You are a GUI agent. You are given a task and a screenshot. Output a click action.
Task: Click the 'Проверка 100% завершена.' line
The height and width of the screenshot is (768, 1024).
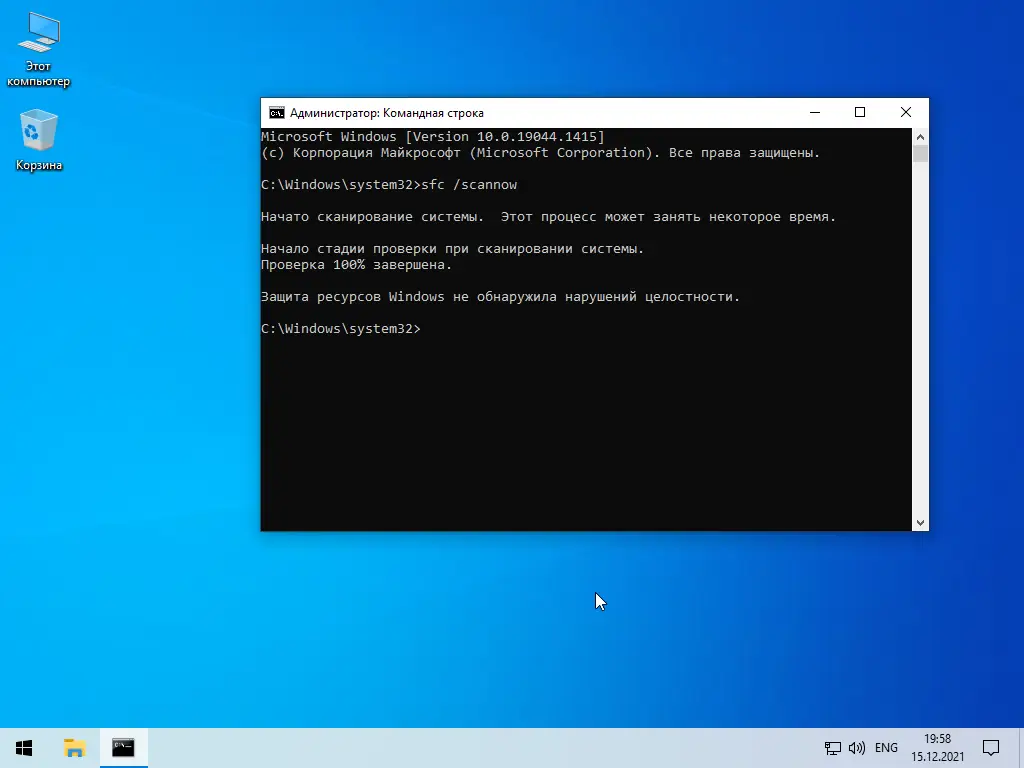[x=357, y=264]
